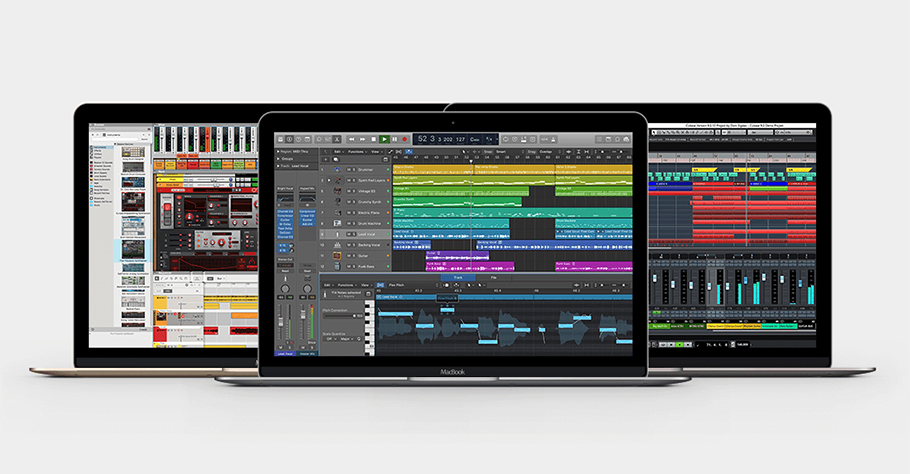
Task: Open Quick Help in Logic's control bar
Action: click(x=298, y=139)
